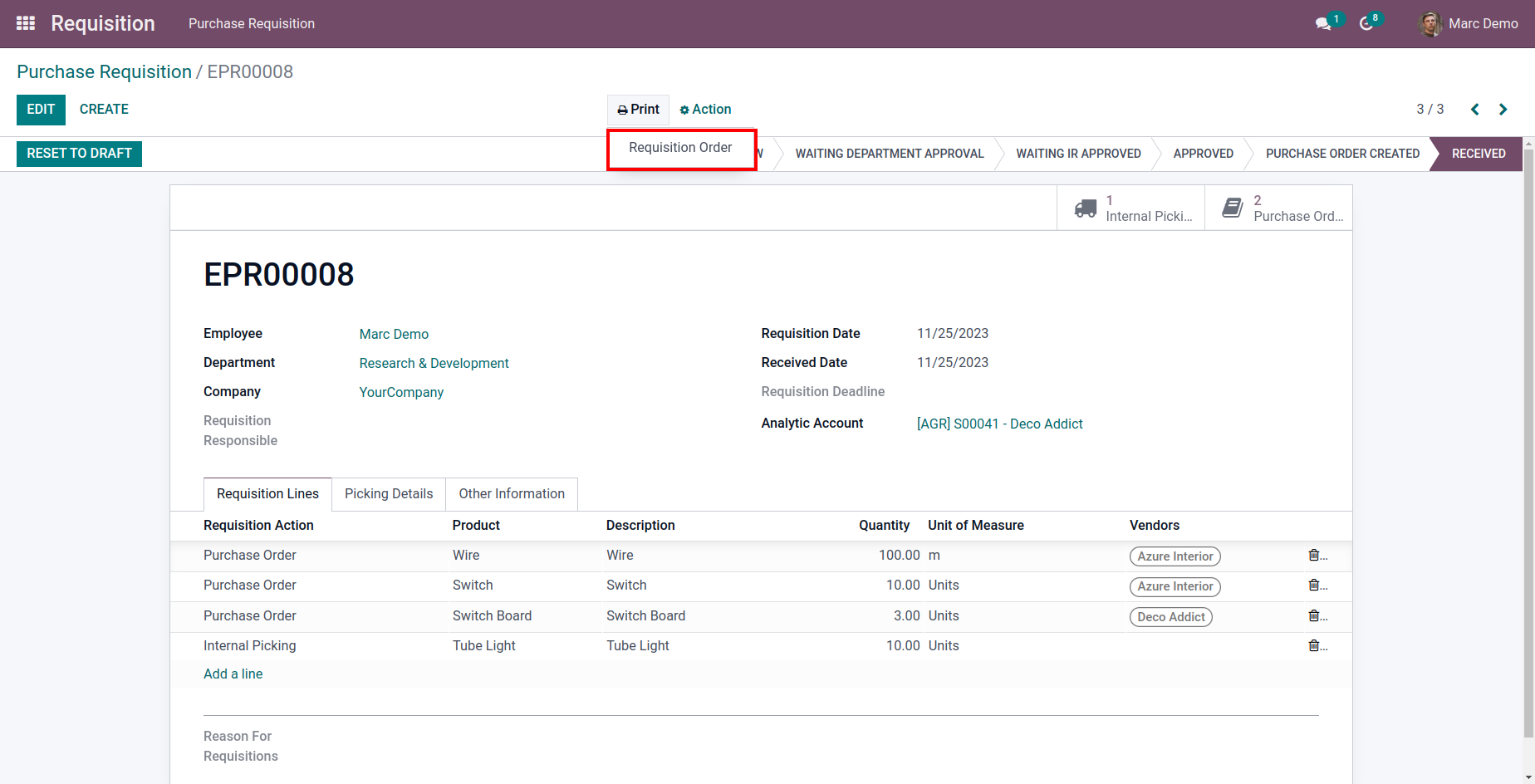Switch to Picking Details tab
The image size is (1535, 784).
coord(389,494)
